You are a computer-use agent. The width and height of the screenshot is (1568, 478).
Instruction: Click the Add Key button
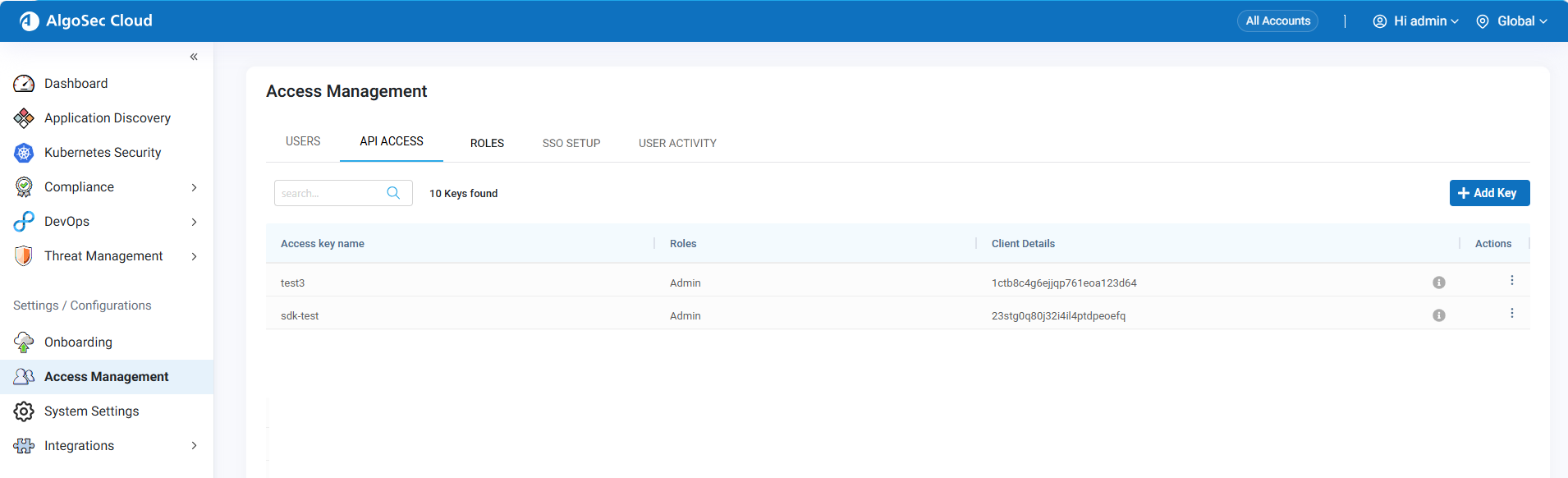(1488, 193)
